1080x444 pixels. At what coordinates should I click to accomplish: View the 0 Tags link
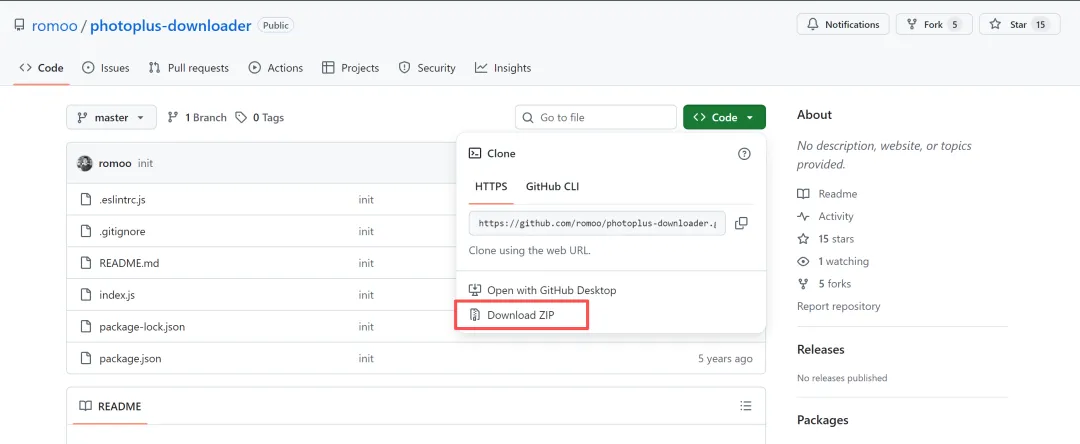(260, 117)
